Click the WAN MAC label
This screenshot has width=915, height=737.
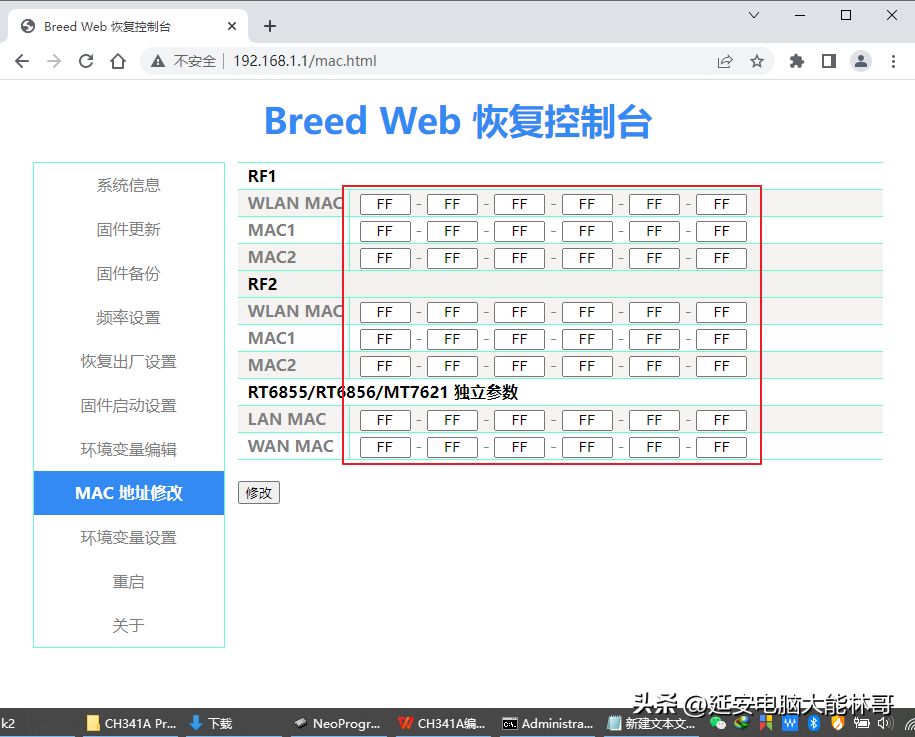[x=291, y=446]
